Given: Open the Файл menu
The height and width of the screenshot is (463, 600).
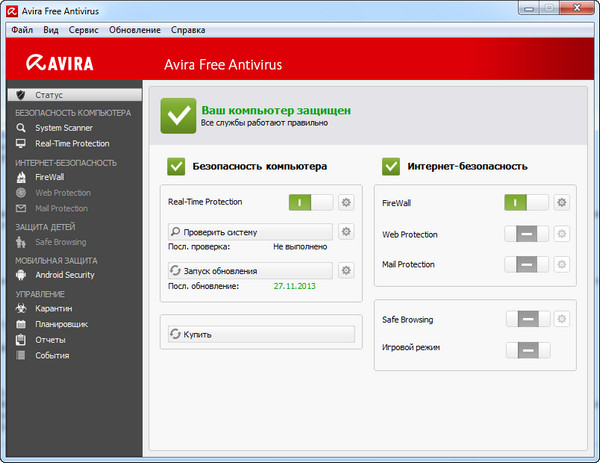Looking at the screenshot, I should tap(22, 30).
